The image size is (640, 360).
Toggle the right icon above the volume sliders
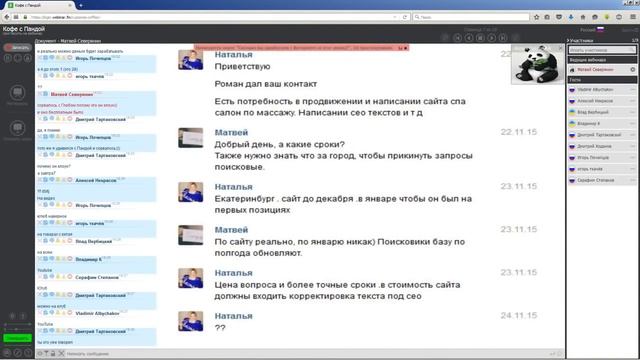23,316
